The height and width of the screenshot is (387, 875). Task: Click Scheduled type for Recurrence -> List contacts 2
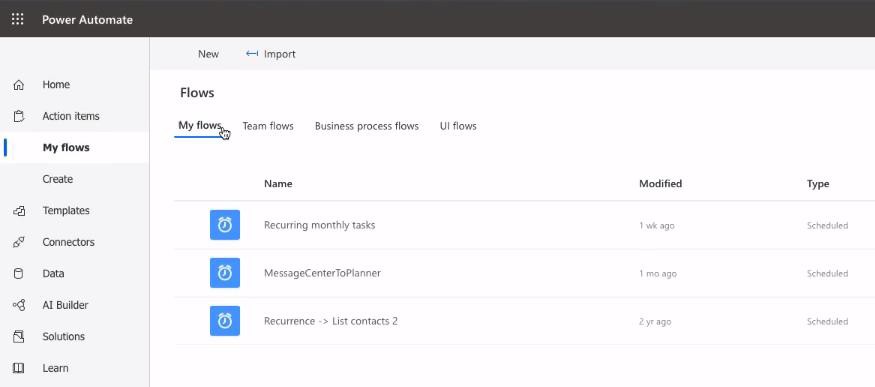828,322
